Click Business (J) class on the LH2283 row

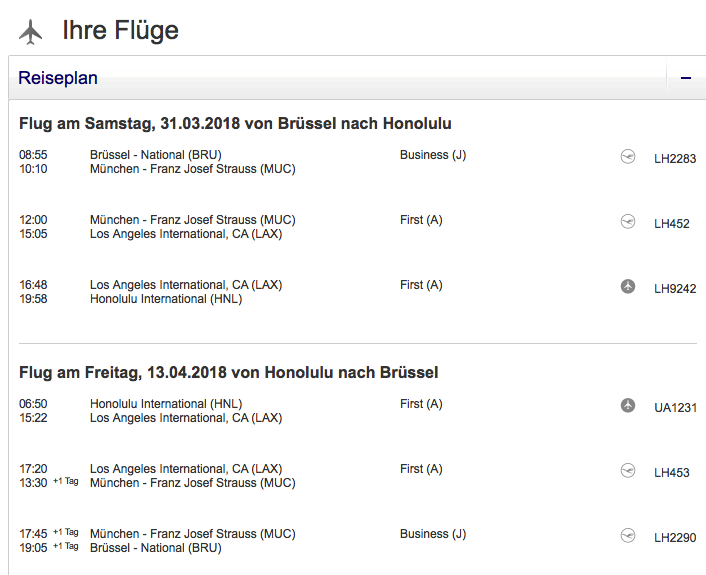433,155
